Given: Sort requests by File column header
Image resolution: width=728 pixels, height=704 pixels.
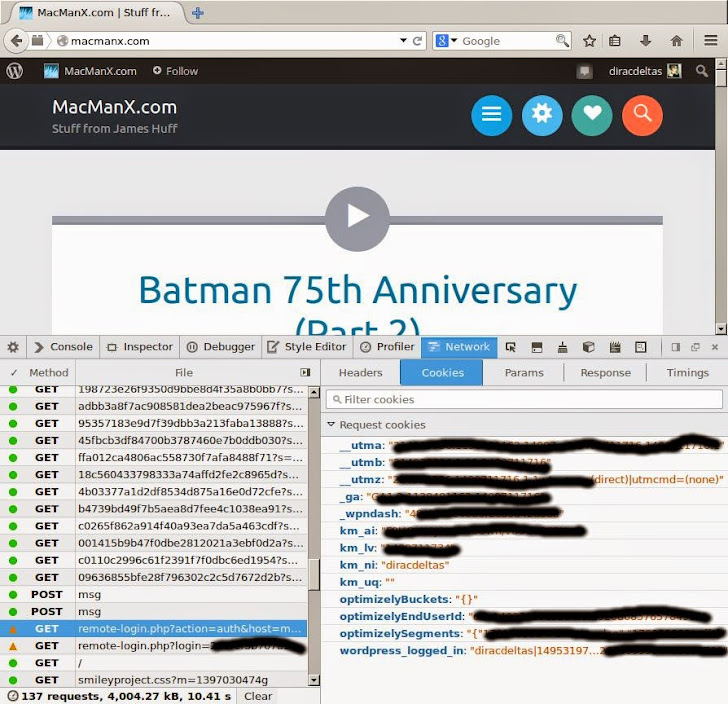Looking at the screenshot, I should pos(184,372).
